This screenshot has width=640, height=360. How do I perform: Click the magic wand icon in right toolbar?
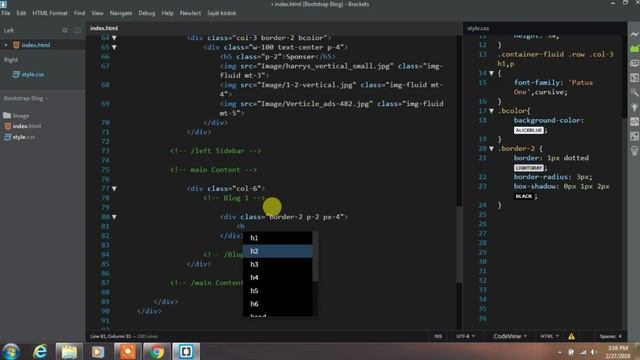634,93
